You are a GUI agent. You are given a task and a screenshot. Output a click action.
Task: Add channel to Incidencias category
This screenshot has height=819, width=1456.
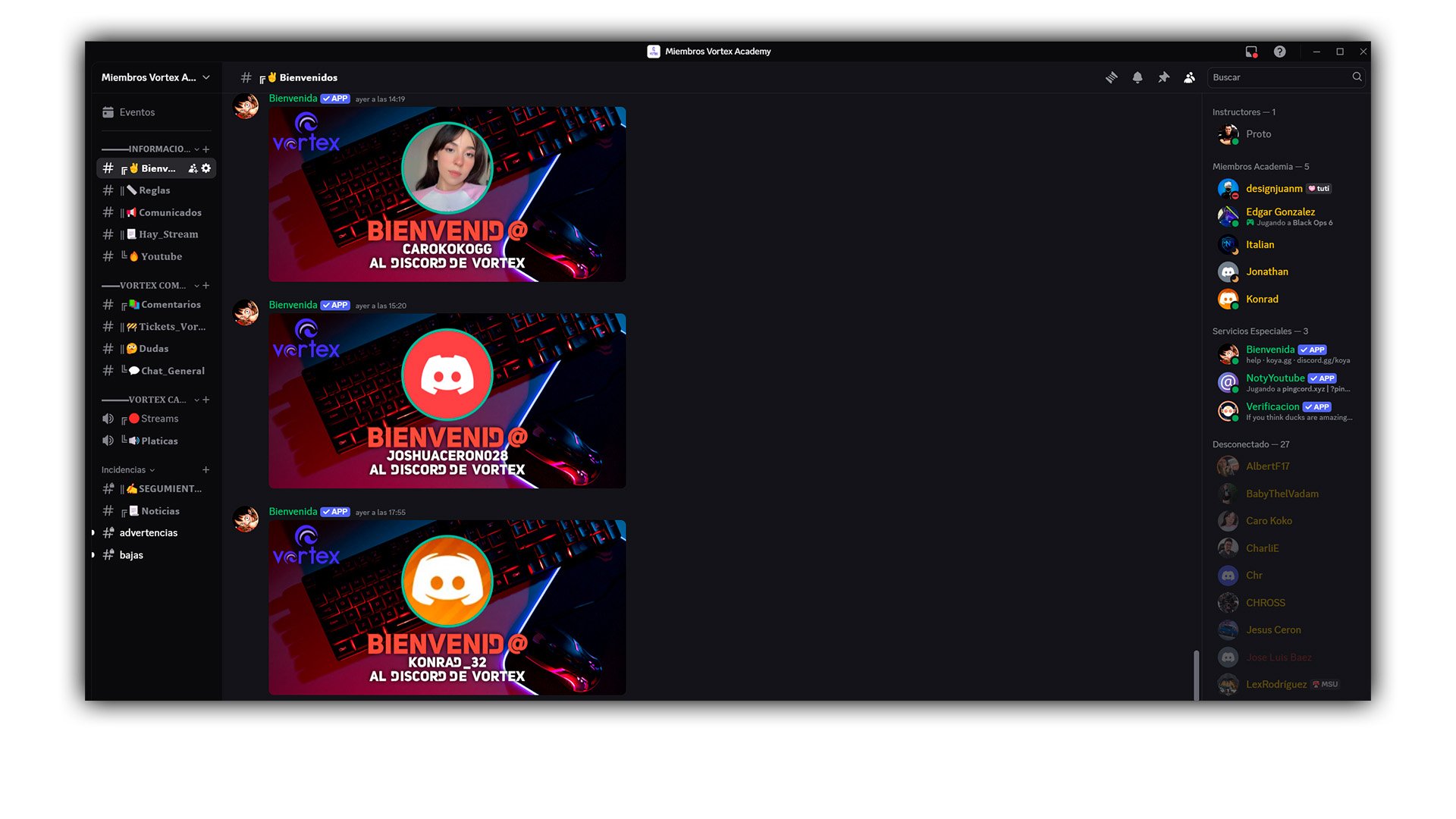tap(206, 470)
